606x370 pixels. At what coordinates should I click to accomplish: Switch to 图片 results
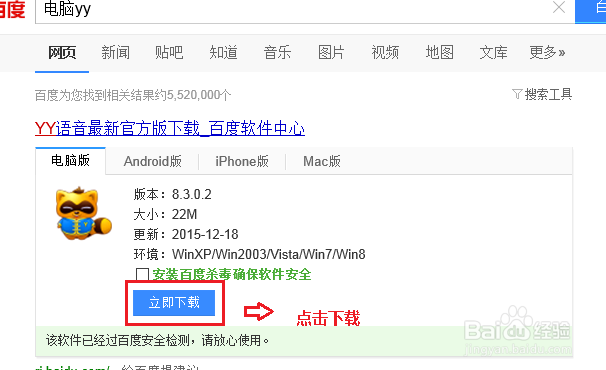(x=331, y=53)
